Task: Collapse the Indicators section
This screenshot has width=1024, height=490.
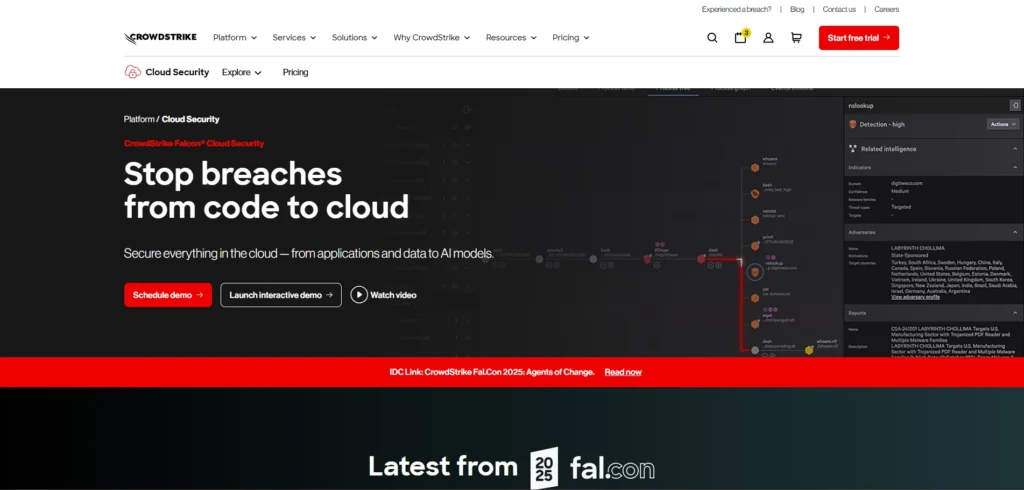Action: 1015,167
